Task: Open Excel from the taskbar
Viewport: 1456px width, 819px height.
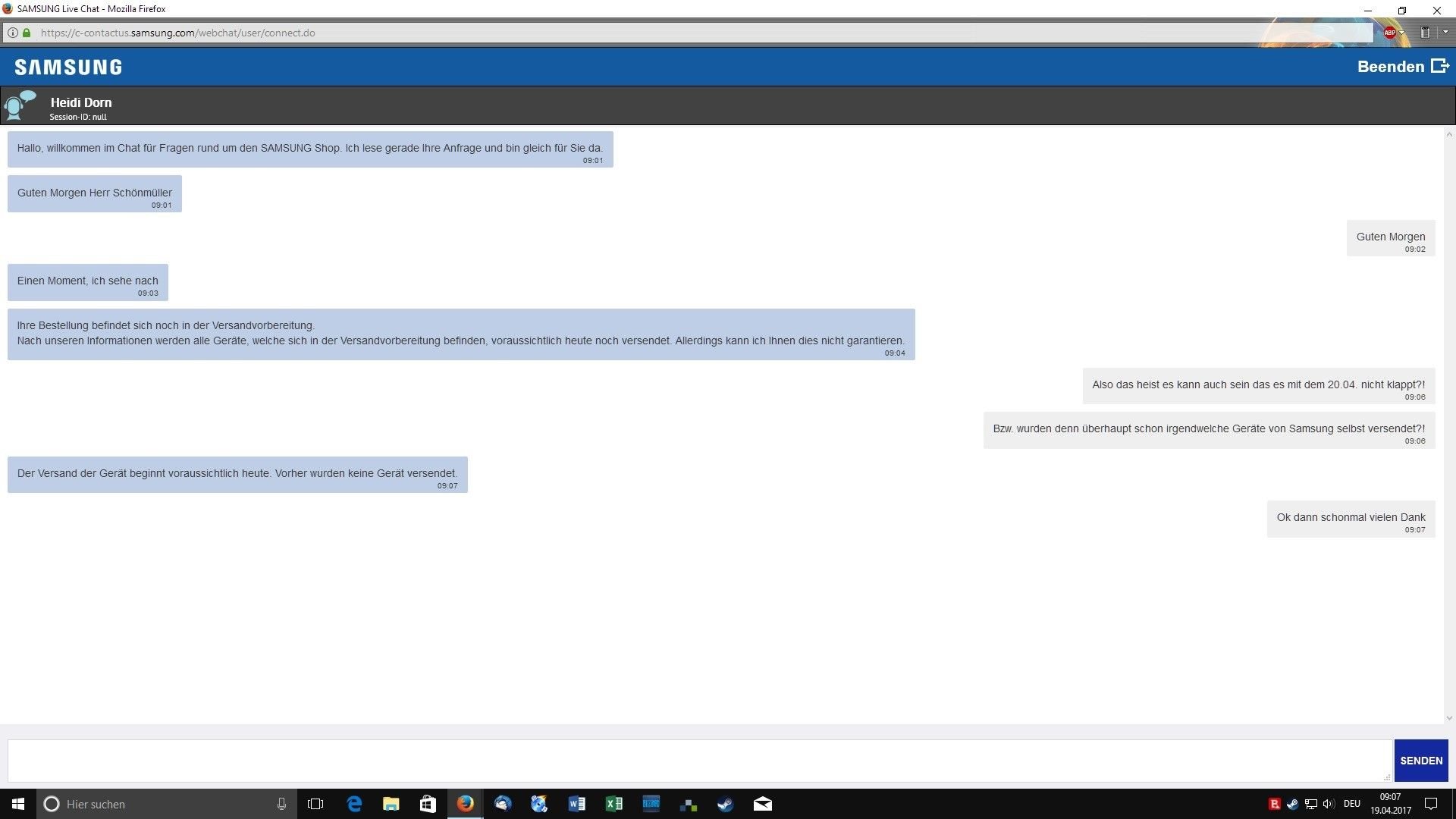Action: click(x=614, y=804)
